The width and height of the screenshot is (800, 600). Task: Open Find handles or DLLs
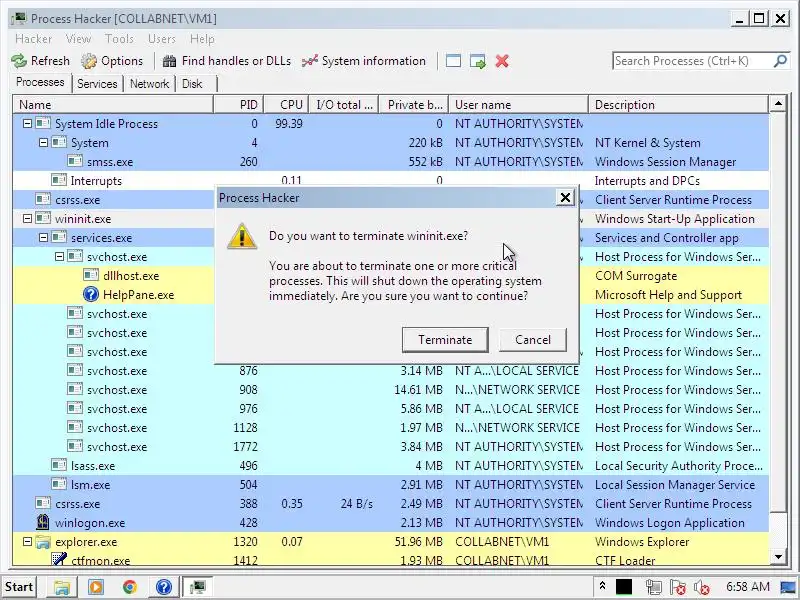tap(227, 61)
